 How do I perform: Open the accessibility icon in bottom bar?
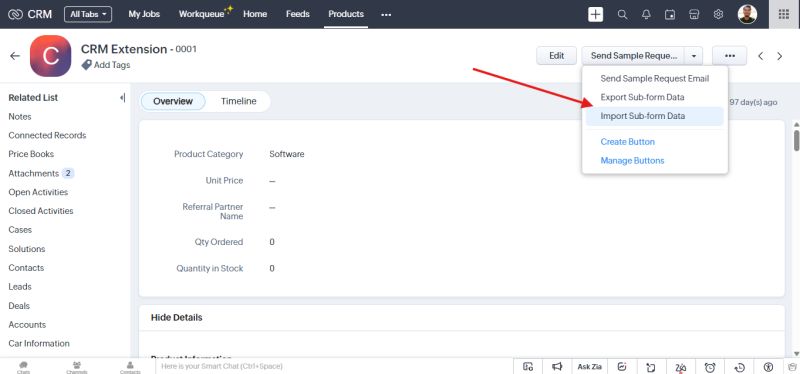[768, 367]
